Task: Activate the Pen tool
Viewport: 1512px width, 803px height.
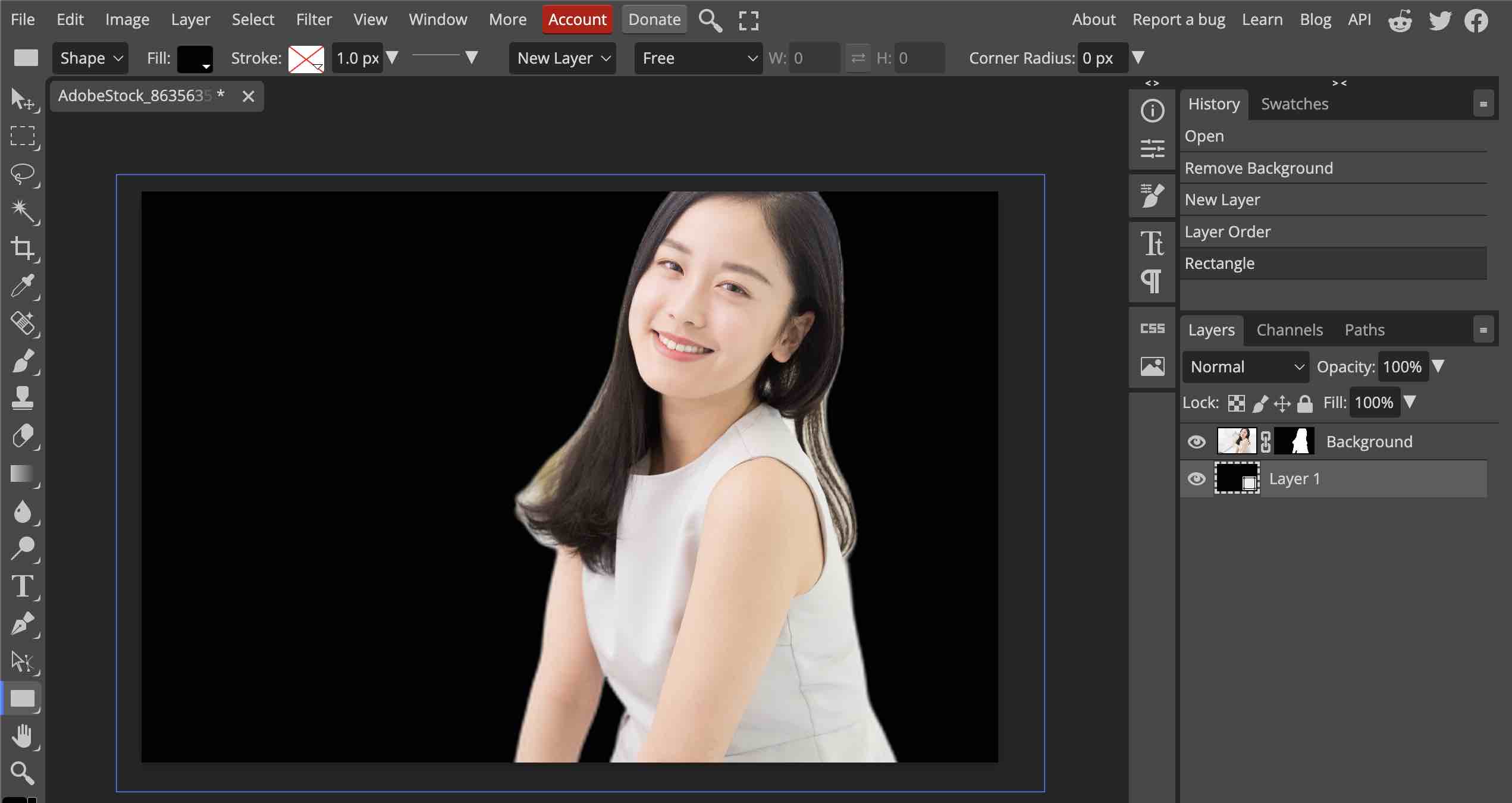Action: pos(23,624)
